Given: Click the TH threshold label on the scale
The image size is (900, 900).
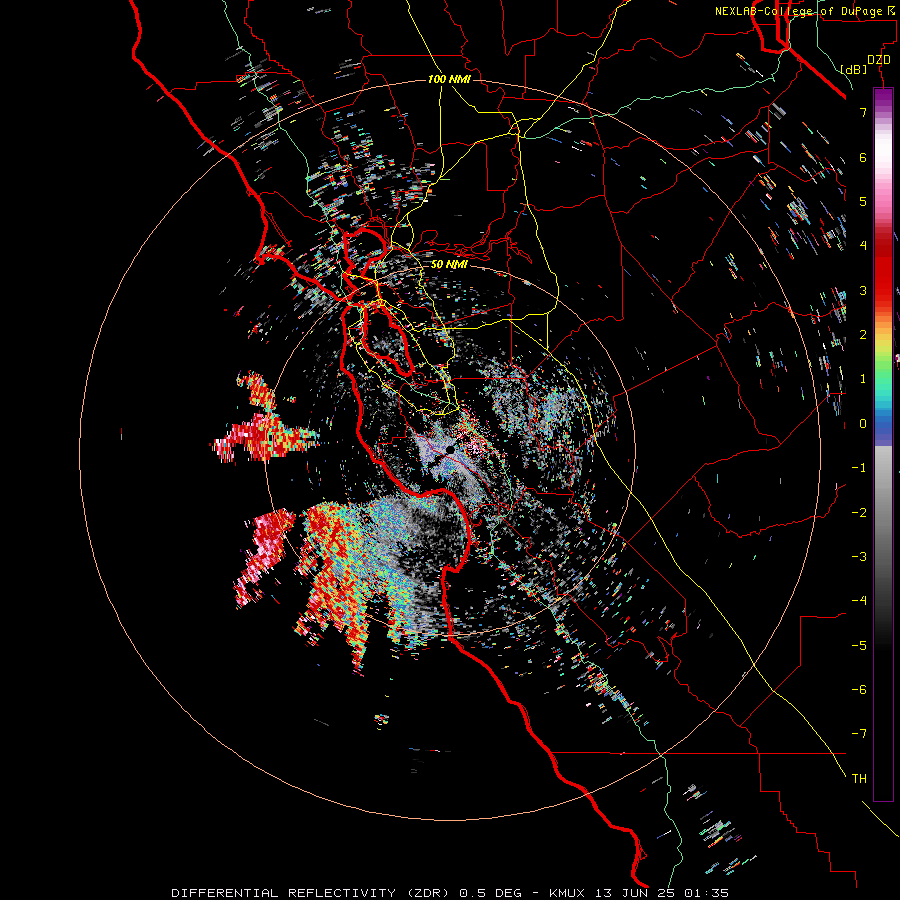Looking at the screenshot, I should 859,778.
